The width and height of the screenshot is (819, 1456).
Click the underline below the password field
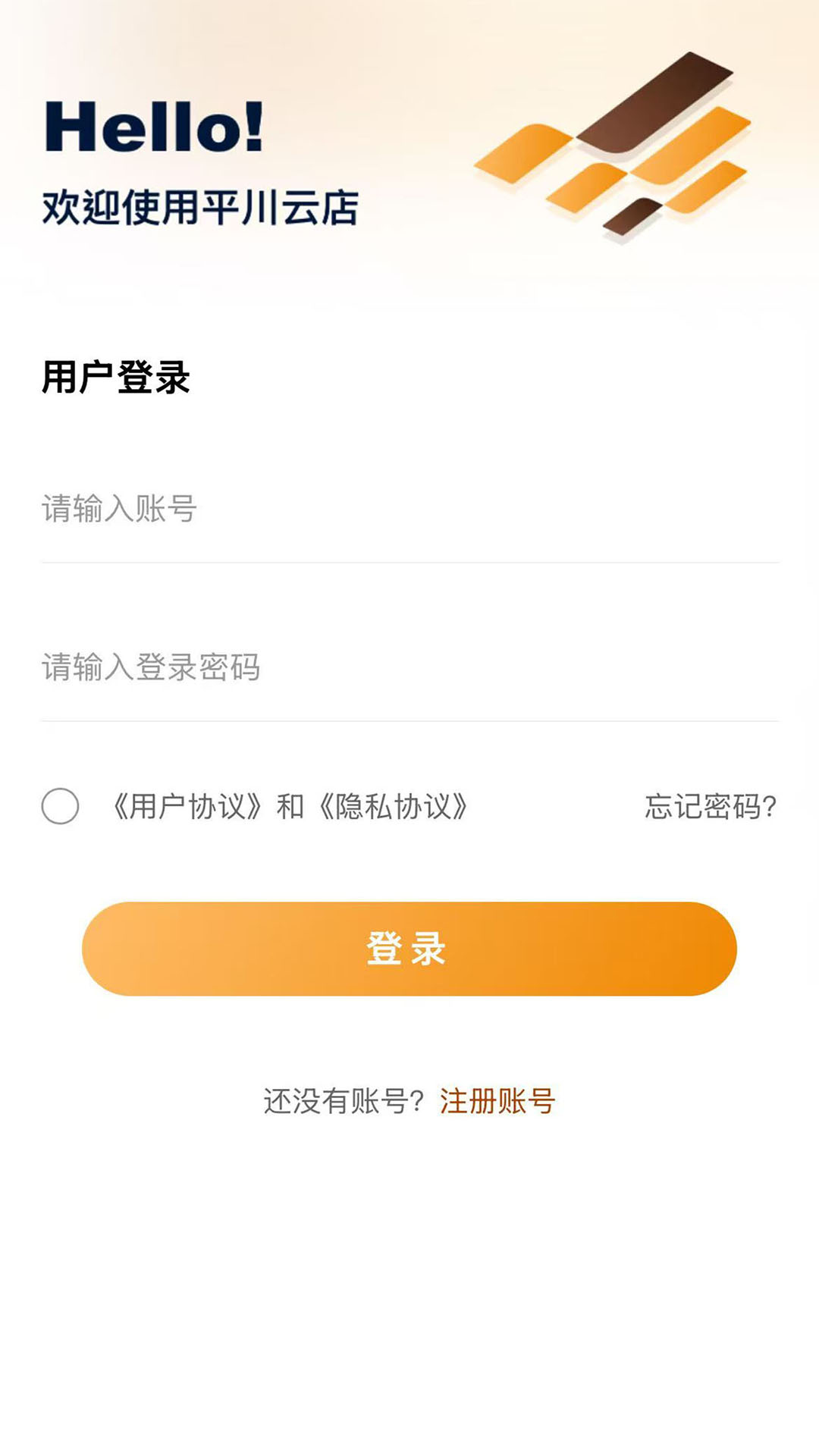(x=409, y=720)
